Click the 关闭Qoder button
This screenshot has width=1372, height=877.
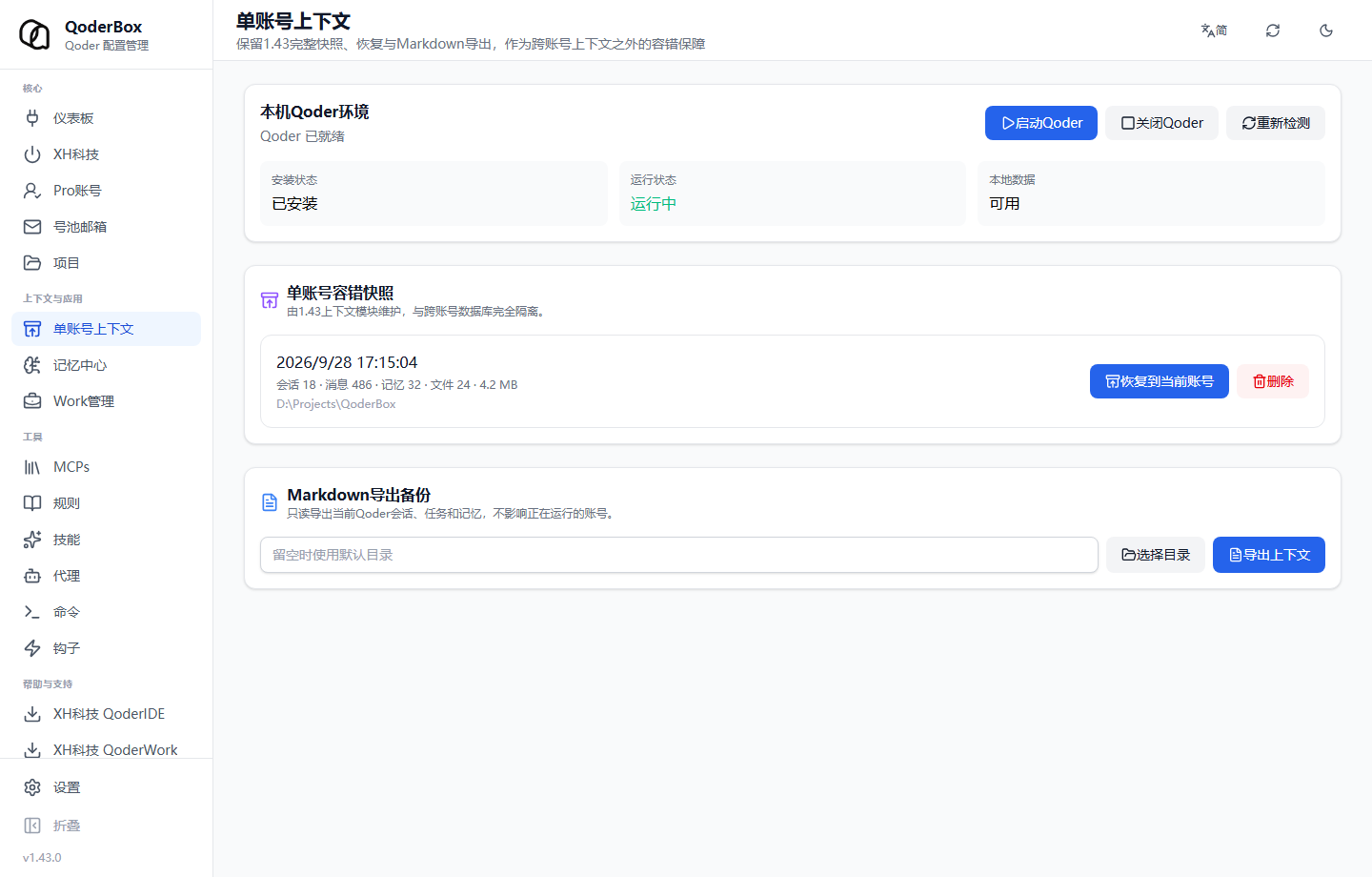[x=1162, y=123]
